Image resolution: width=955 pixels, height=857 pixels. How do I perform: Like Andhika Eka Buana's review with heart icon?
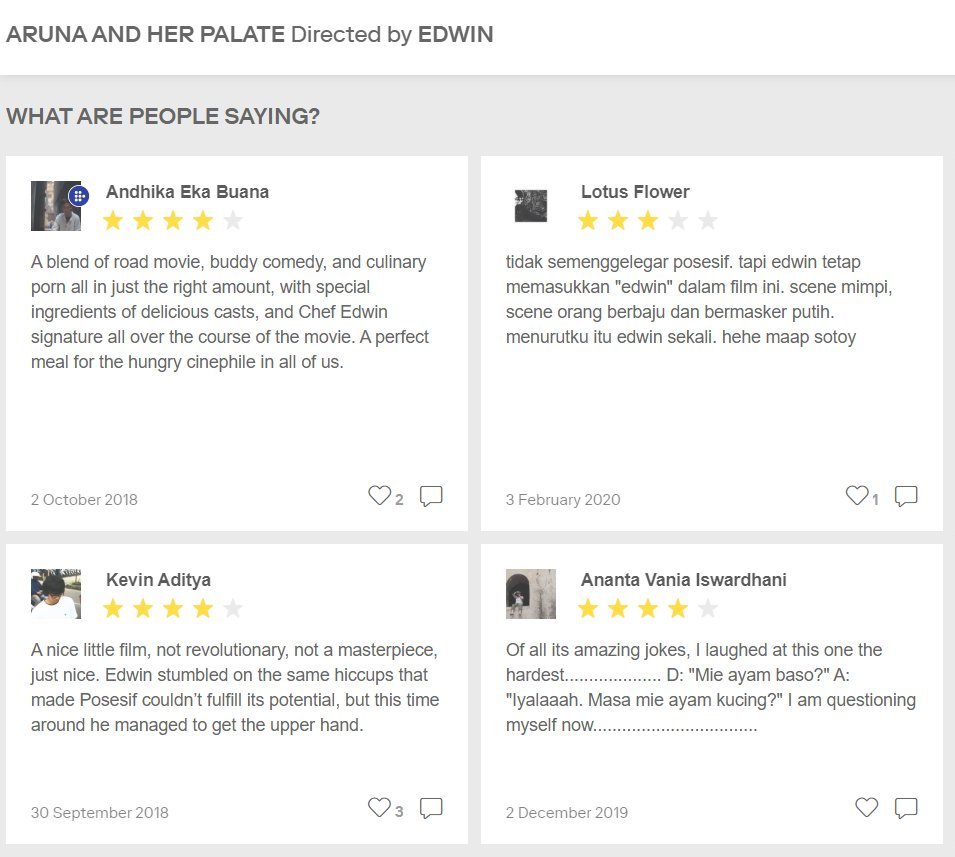379,496
